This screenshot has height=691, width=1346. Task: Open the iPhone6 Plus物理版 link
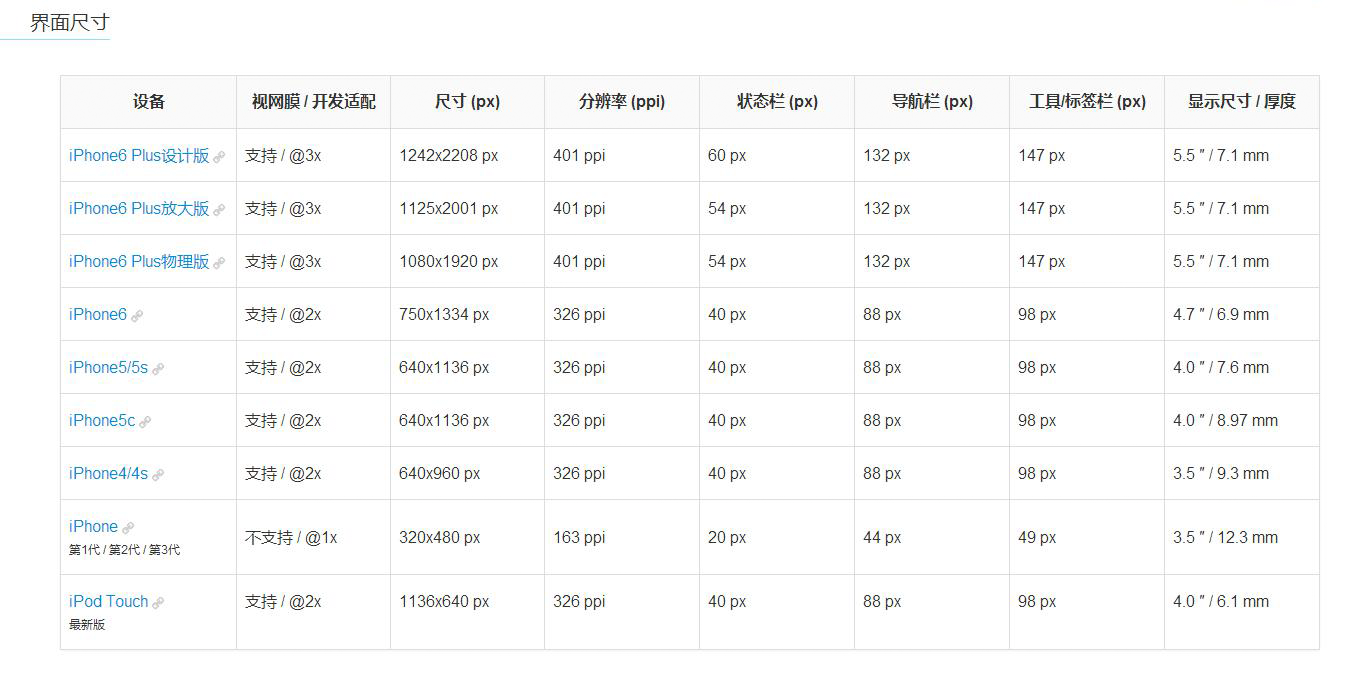pyautogui.click(x=139, y=262)
